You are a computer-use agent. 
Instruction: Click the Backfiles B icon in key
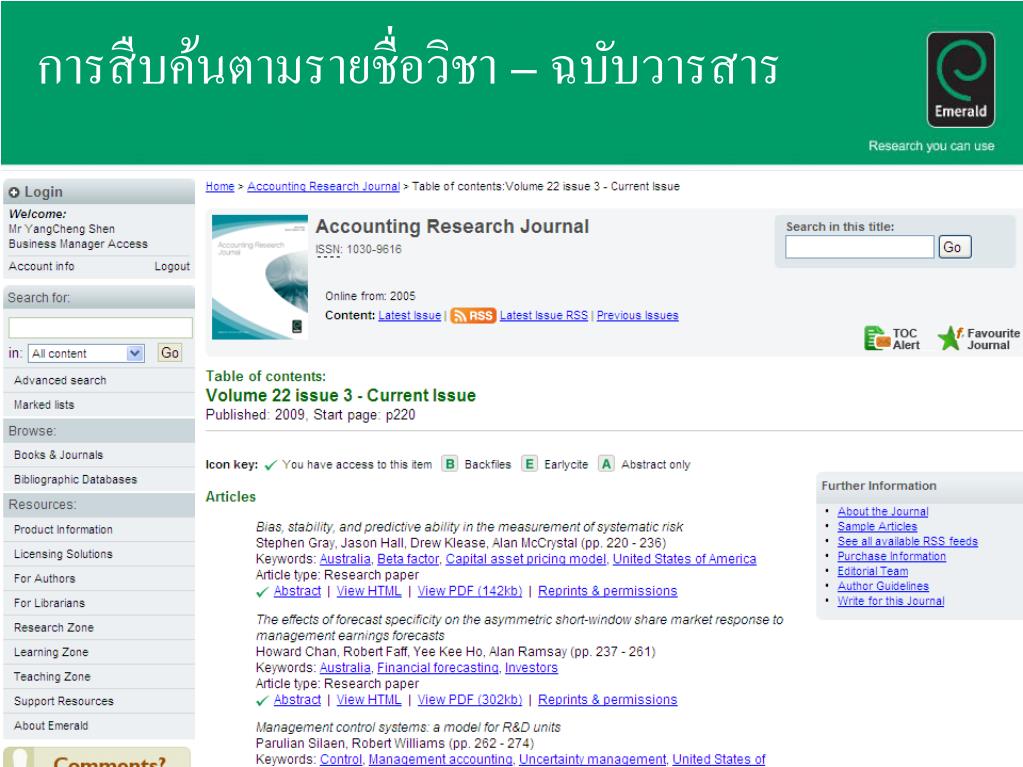[450, 464]
